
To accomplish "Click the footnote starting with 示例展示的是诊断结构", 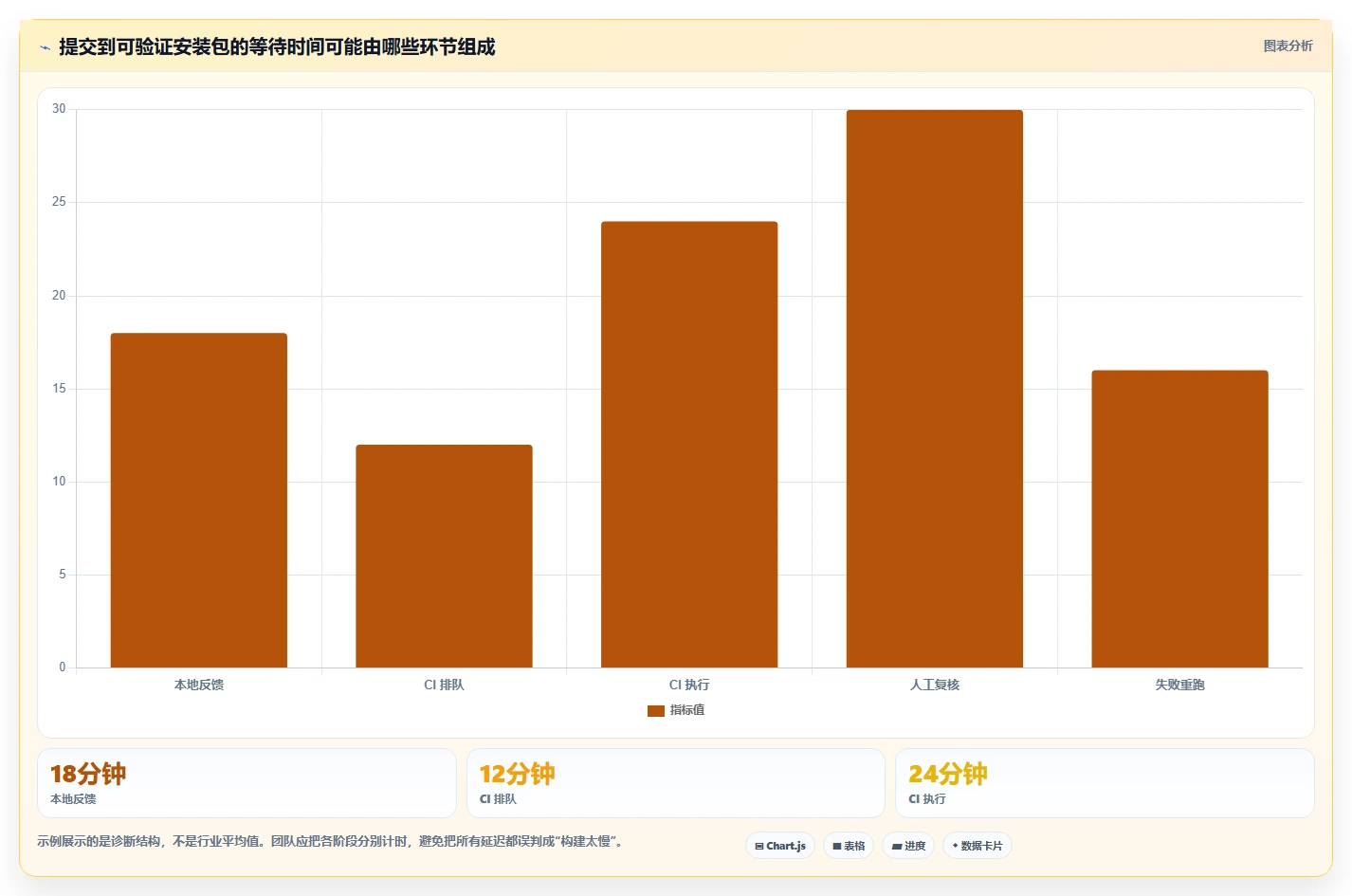I will (332, 841).
